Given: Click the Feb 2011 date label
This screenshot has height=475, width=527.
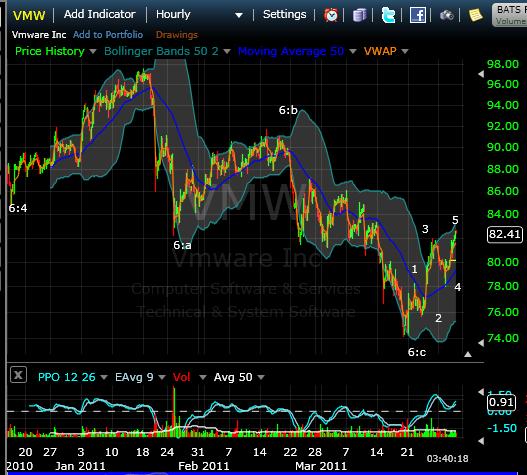Looking at the screenshot, I should [204, 466].
